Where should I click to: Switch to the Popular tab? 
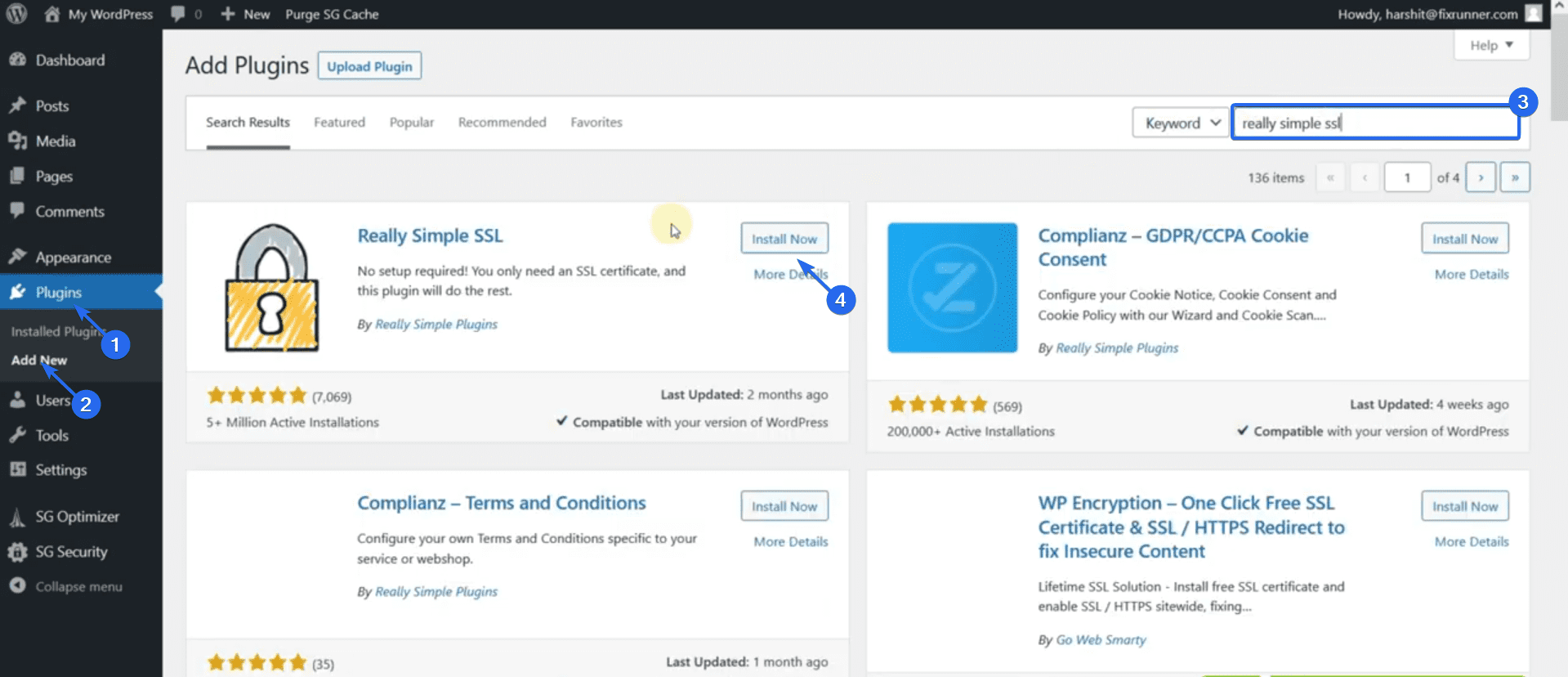(x=412, y=122)
